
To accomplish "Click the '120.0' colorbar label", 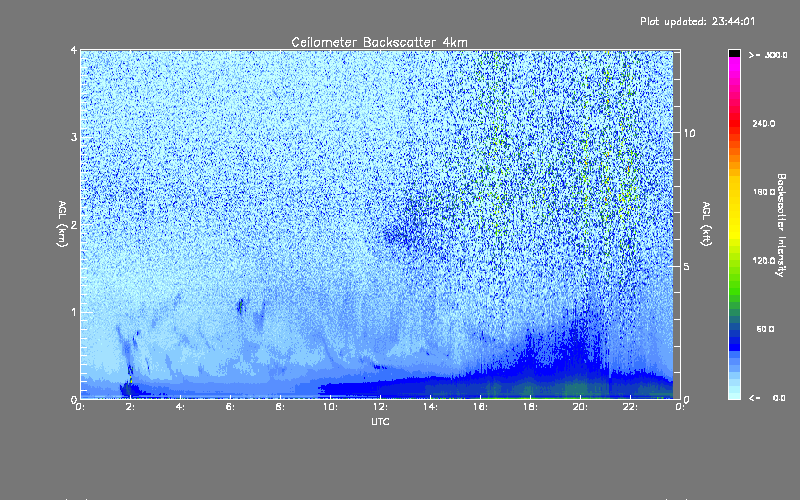I will (x=764, y=261).
